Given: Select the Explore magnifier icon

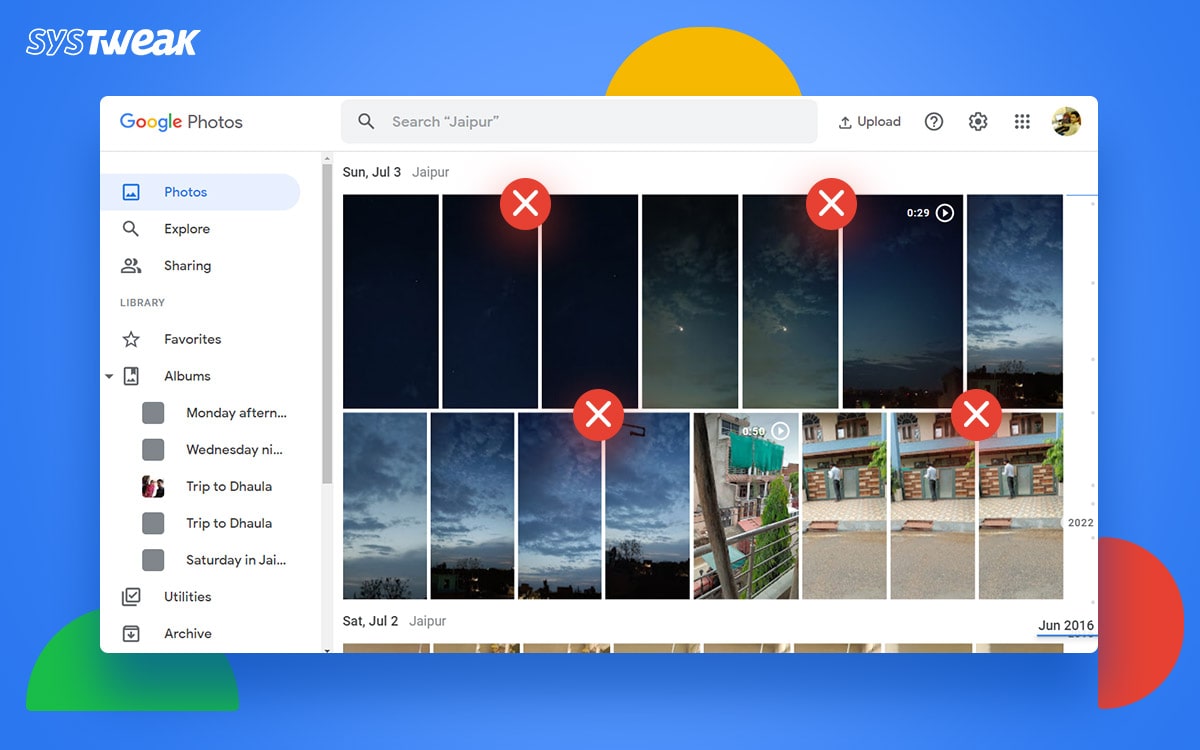Looking at the screenshot, I should click(x=131, y=228).
